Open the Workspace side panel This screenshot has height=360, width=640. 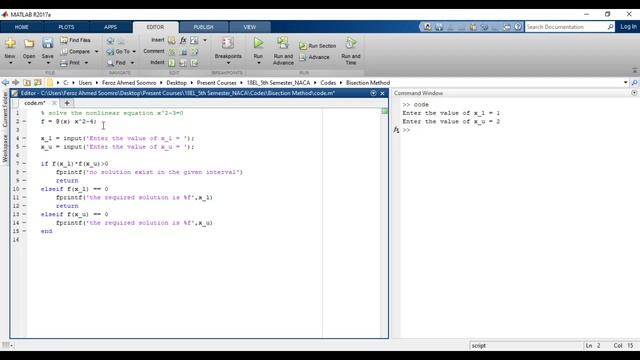point(5,148)
